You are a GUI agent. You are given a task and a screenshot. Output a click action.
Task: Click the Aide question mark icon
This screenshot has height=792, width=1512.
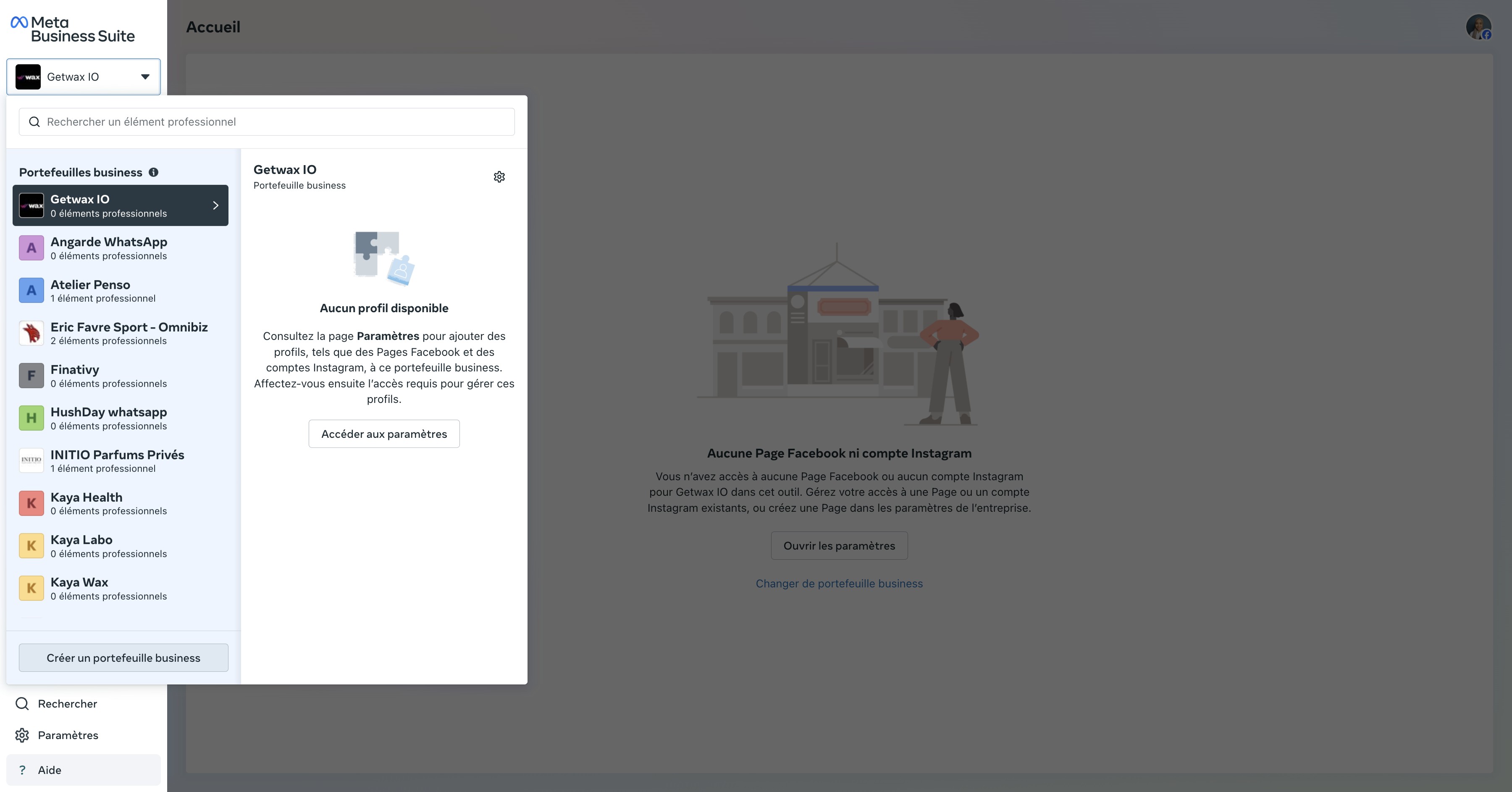22,770
